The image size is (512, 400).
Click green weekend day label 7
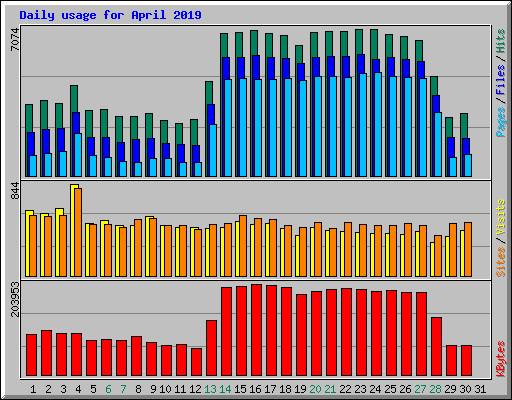tap(123, 389)
